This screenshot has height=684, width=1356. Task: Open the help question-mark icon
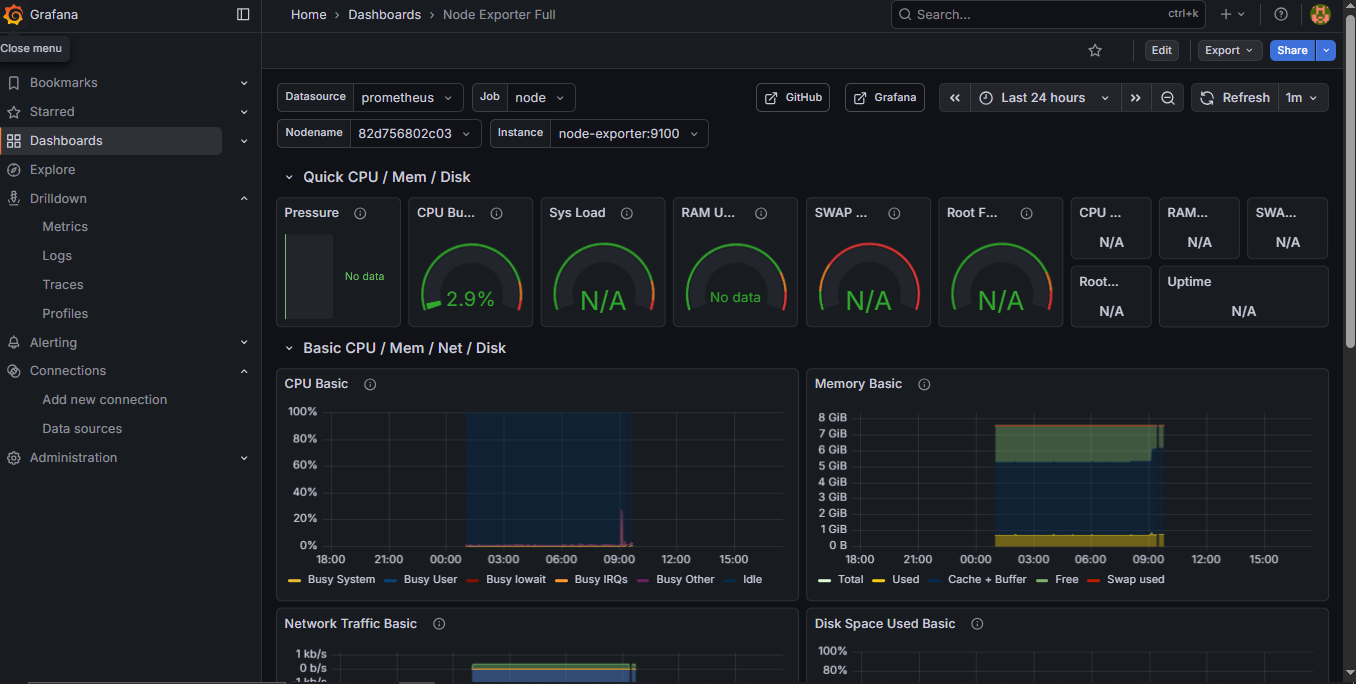1281,14
